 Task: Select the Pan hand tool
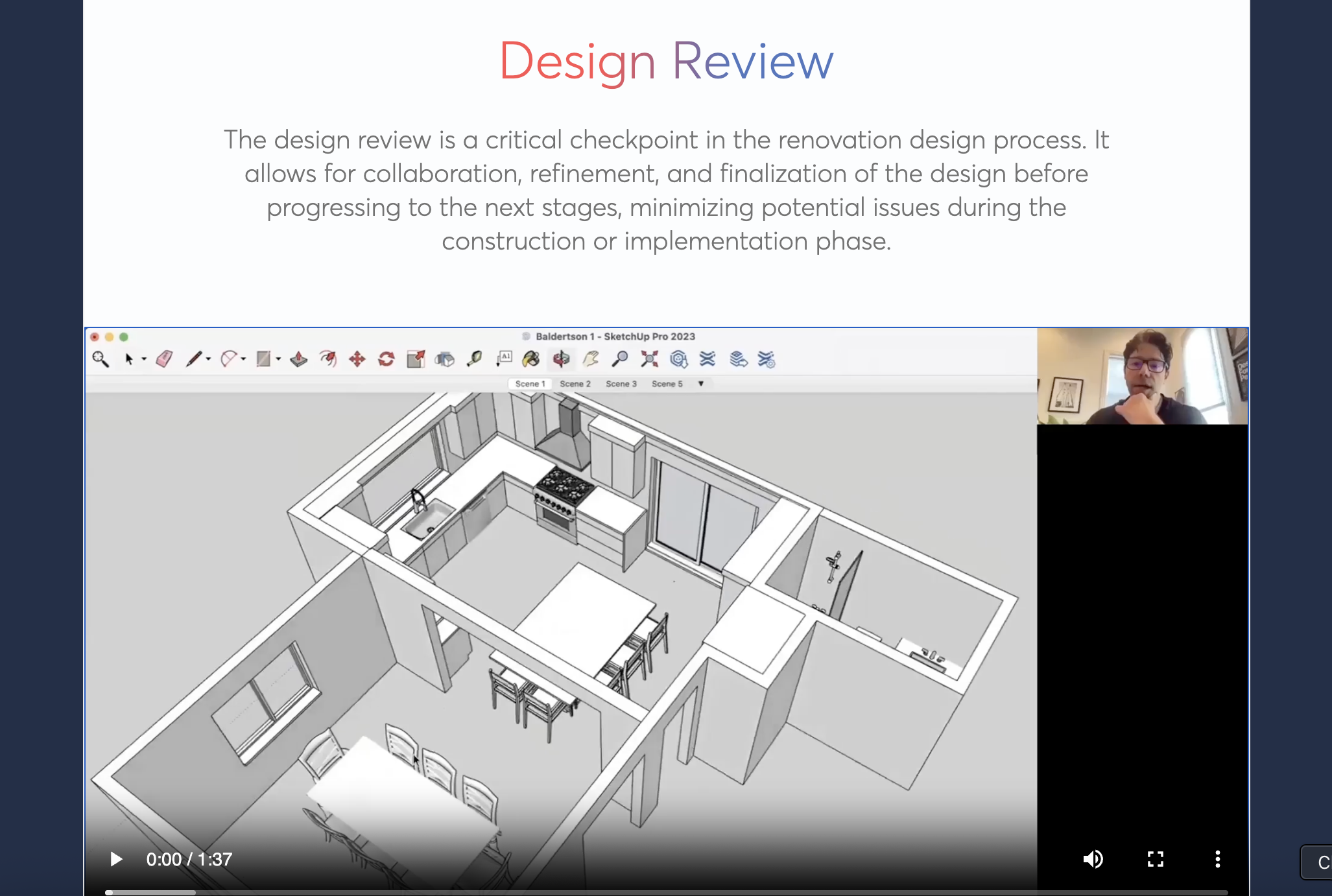coord(591,359)
